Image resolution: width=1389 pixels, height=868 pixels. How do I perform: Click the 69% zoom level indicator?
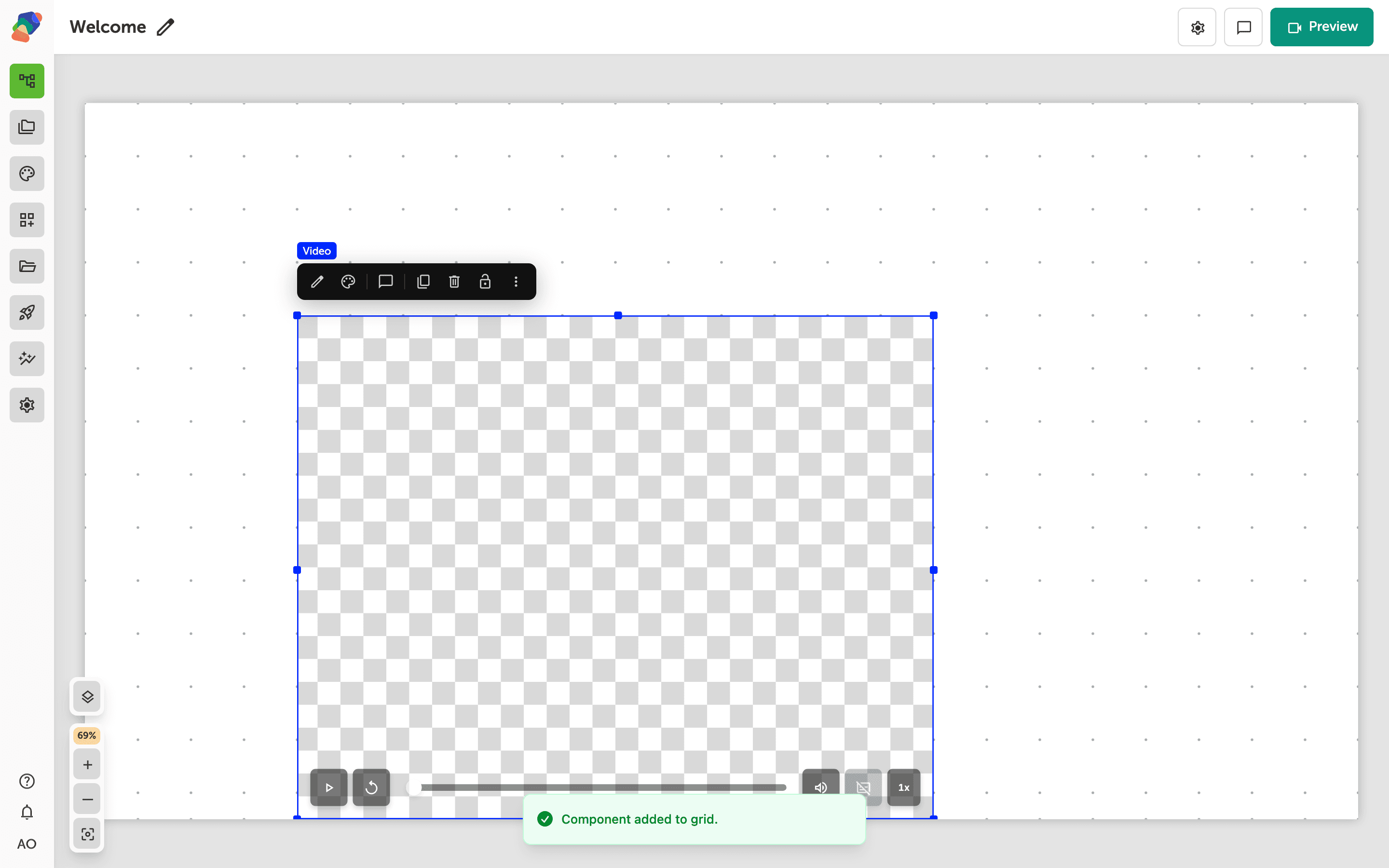87,735
